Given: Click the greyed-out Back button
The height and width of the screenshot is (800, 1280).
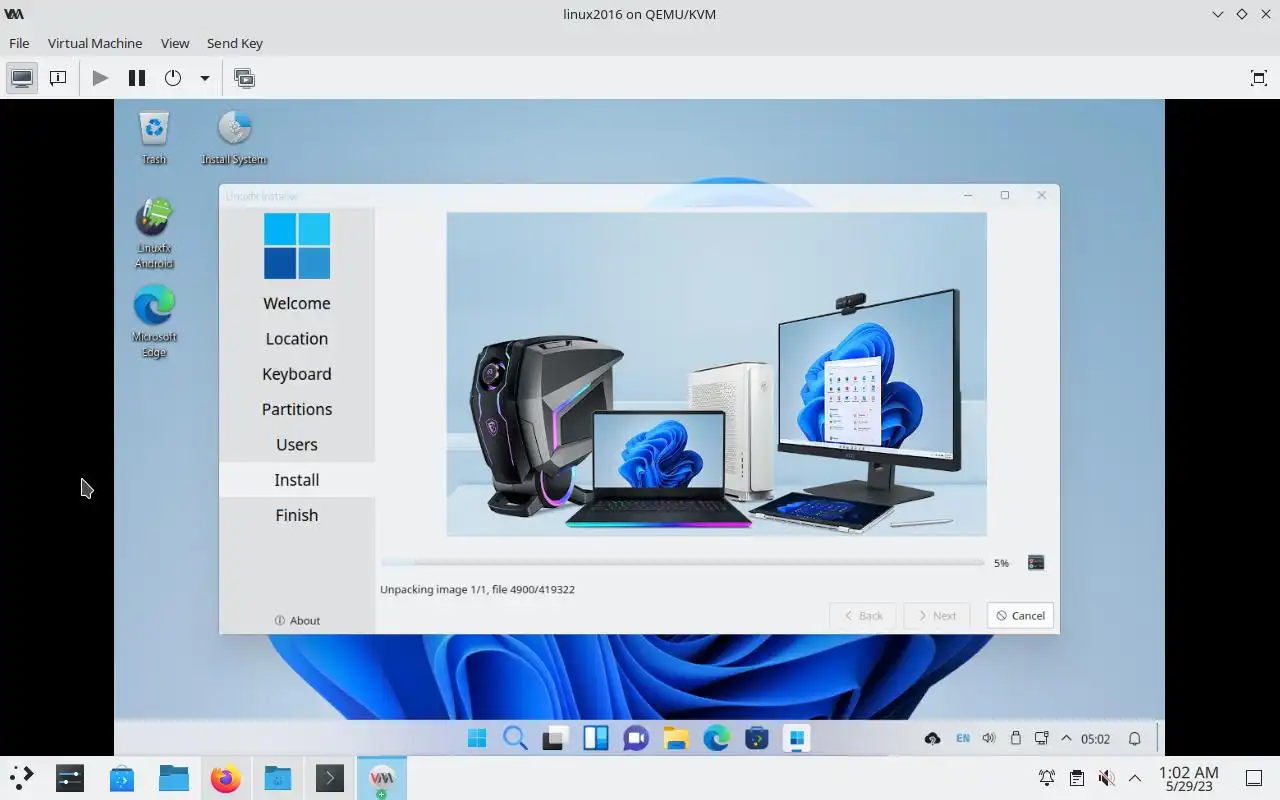Looking at the screenshot, I should (x=862, y=616).
